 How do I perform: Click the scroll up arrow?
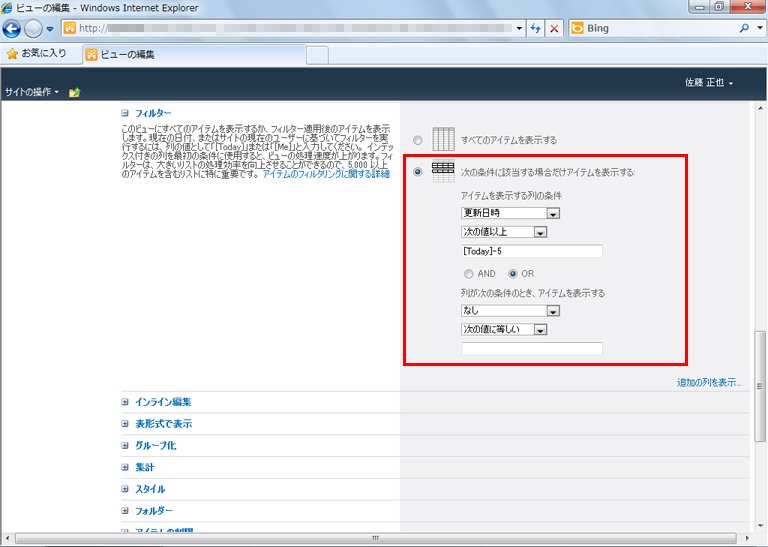(x=760, y=108)
